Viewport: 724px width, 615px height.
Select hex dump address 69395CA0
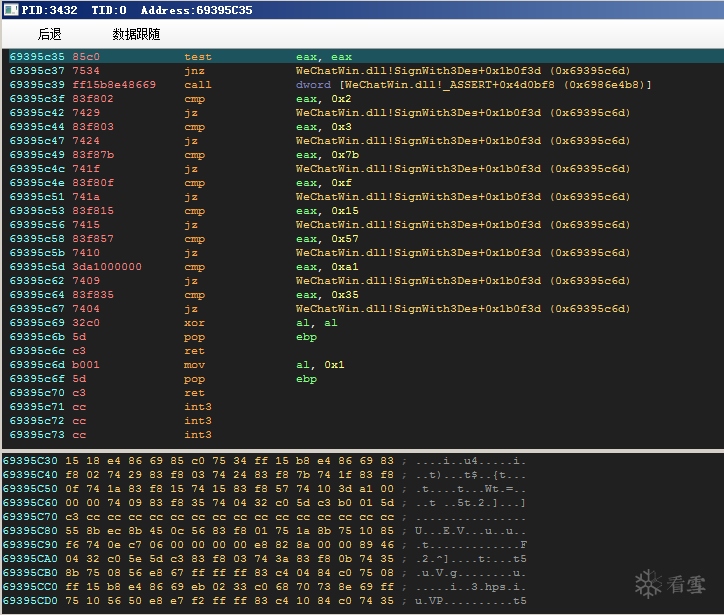[30, 559]
